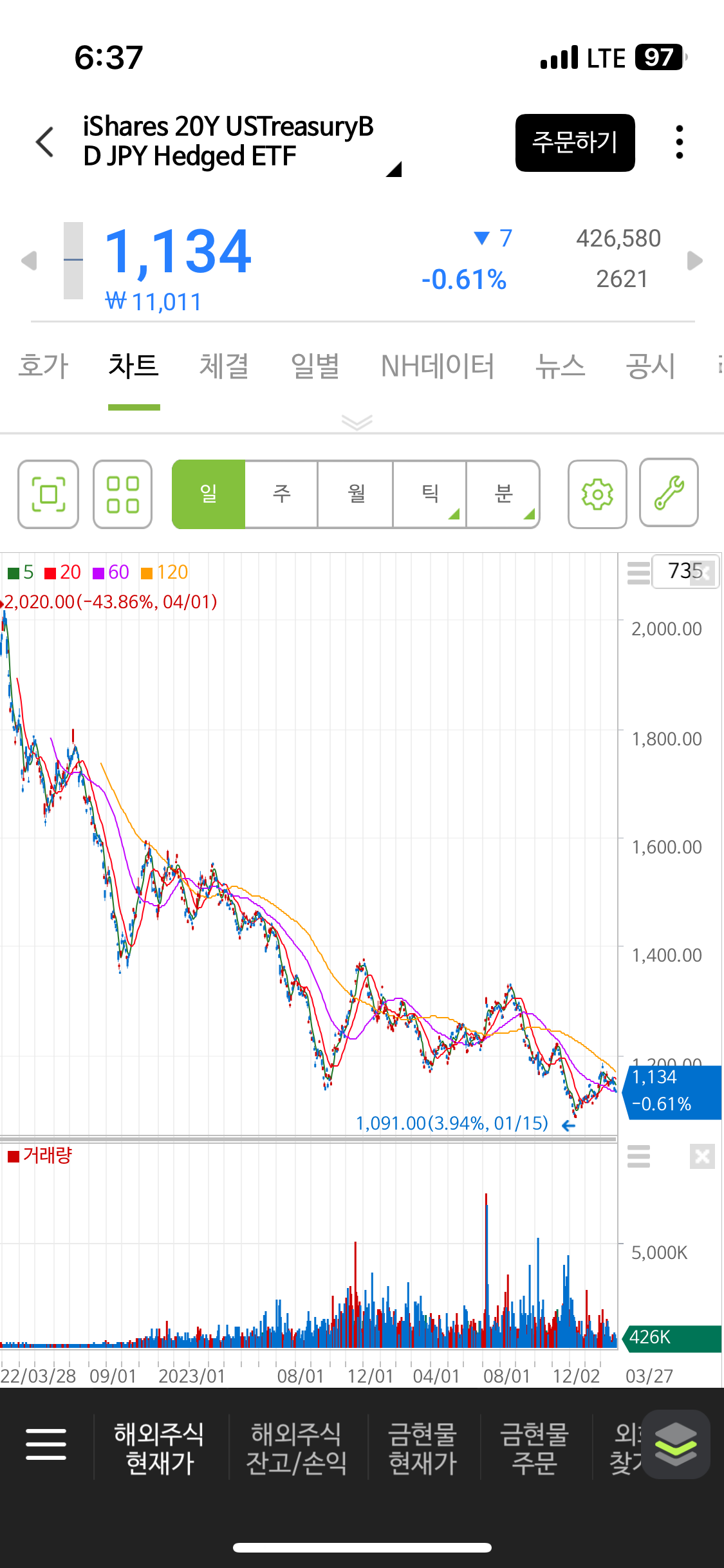This screenshot has height=1568, width=724.
Task: Open chart settings gear icon
Action: tap(597, 494)
